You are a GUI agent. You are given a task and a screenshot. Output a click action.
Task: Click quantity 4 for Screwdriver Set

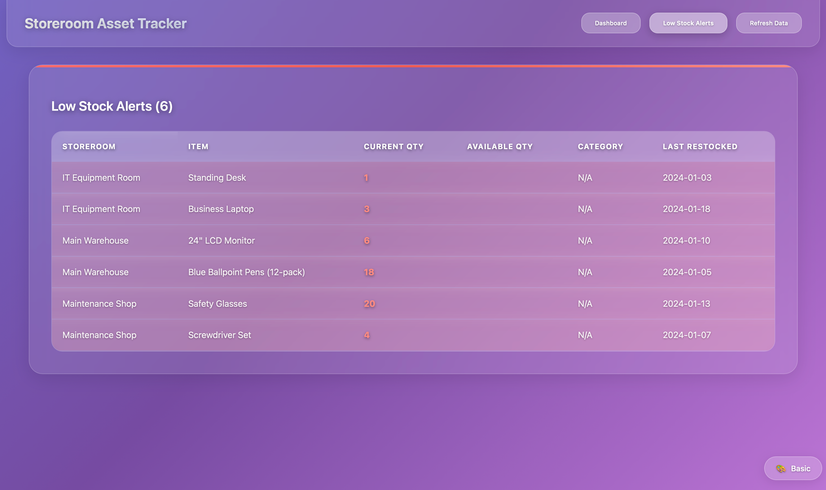367,335
